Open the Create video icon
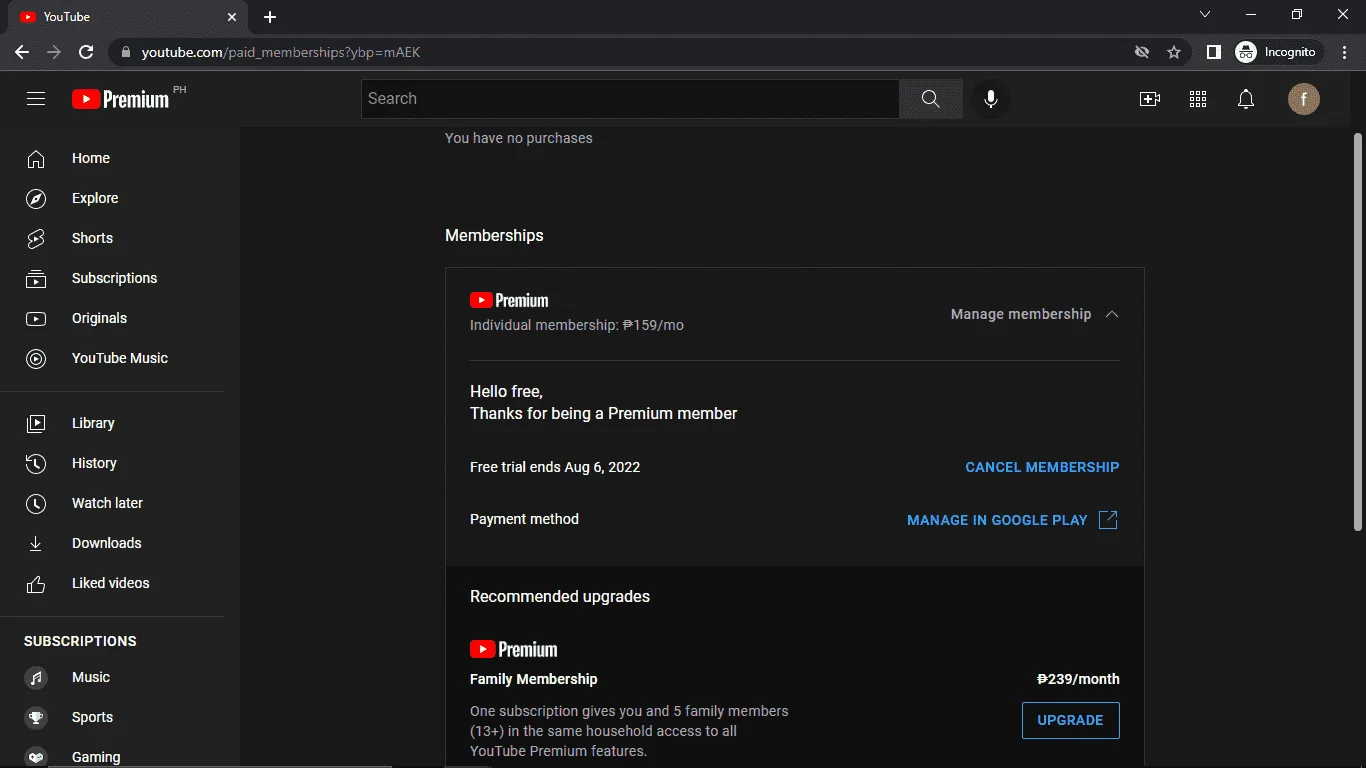The width and height of the screenshot is (1366, 768). (1150, 99)
